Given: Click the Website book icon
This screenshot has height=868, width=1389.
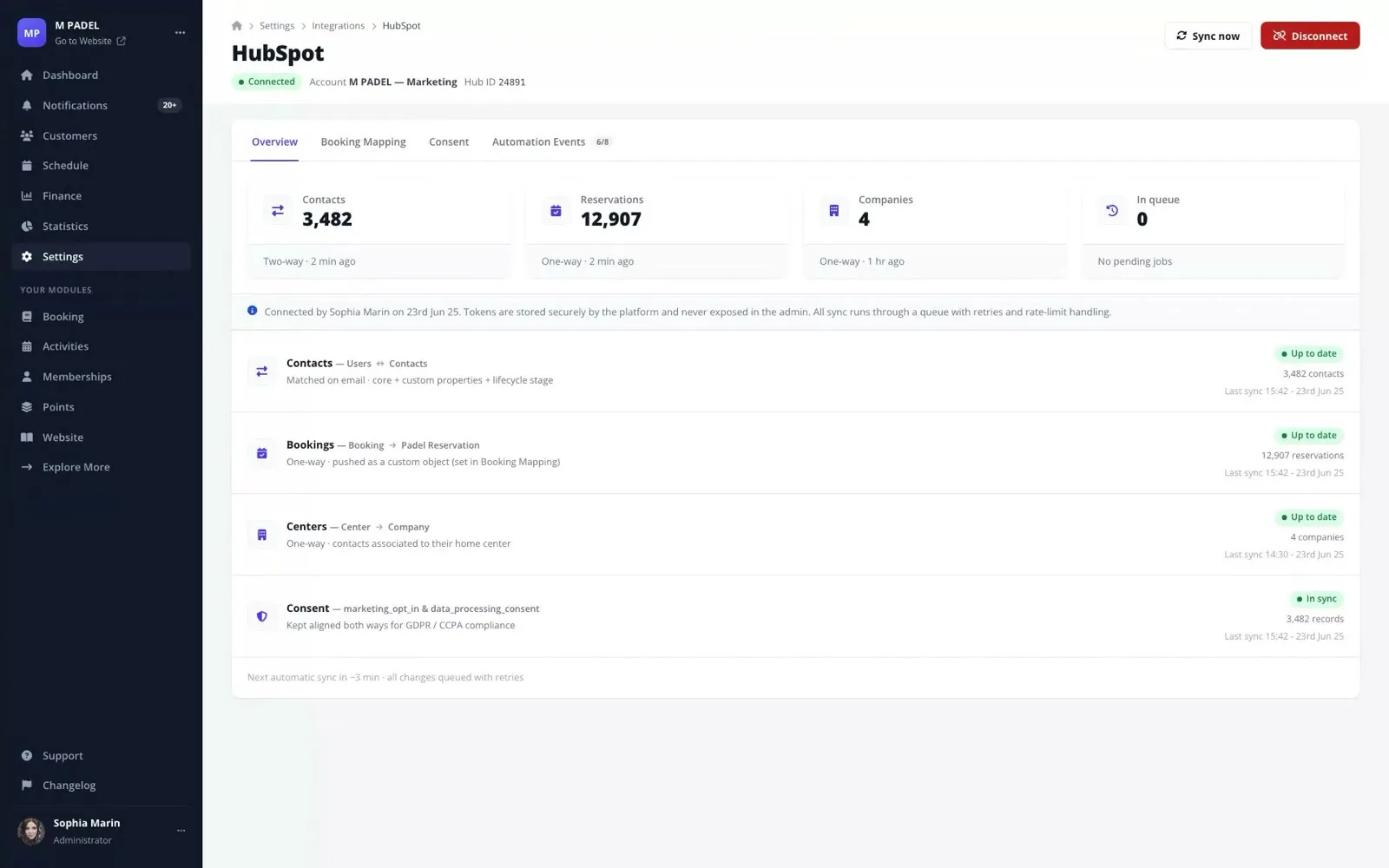Looking at the screenshot, I should [27, 437].
